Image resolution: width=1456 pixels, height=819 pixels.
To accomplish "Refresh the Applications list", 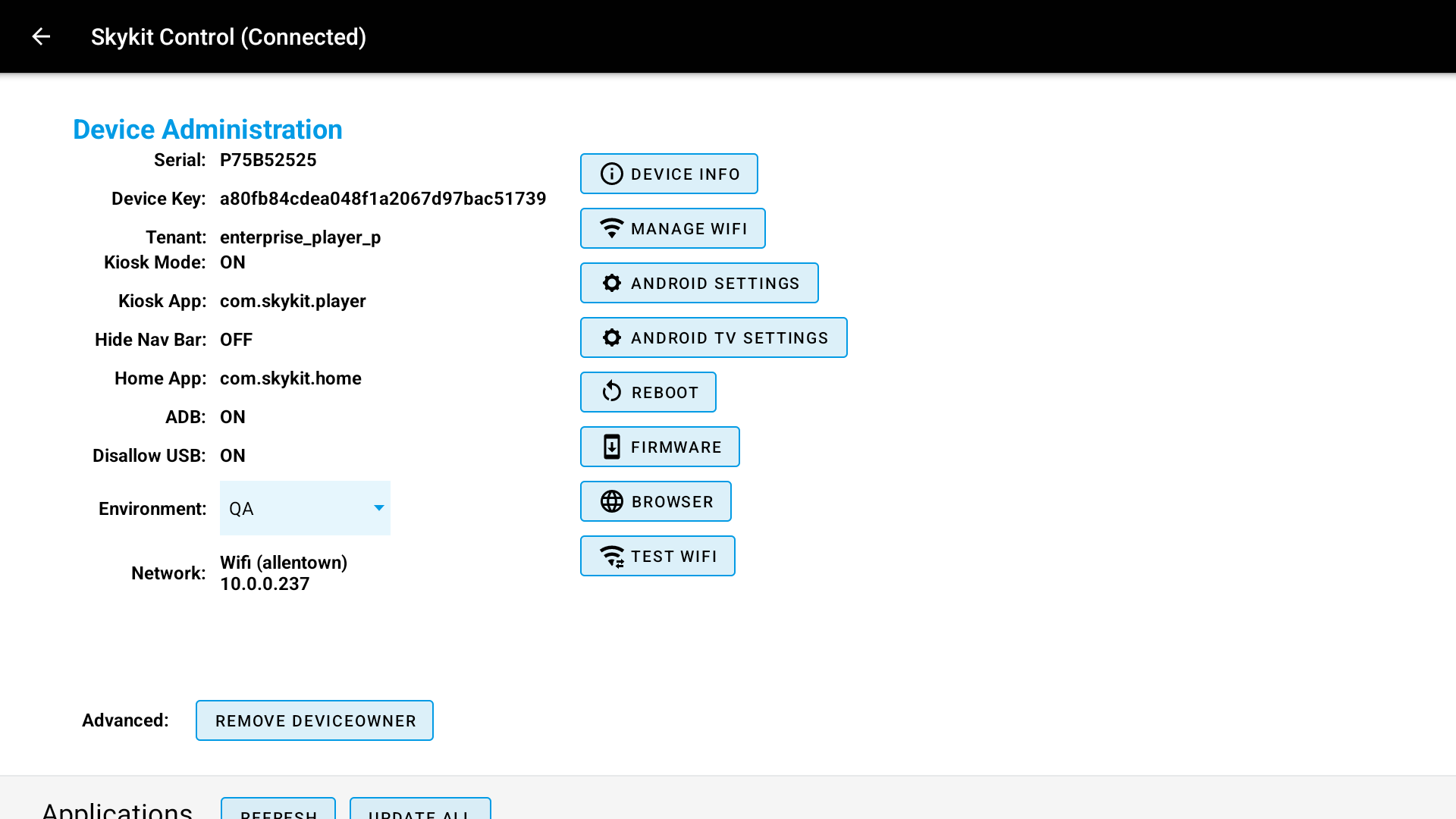I will [x=278, y=808].
